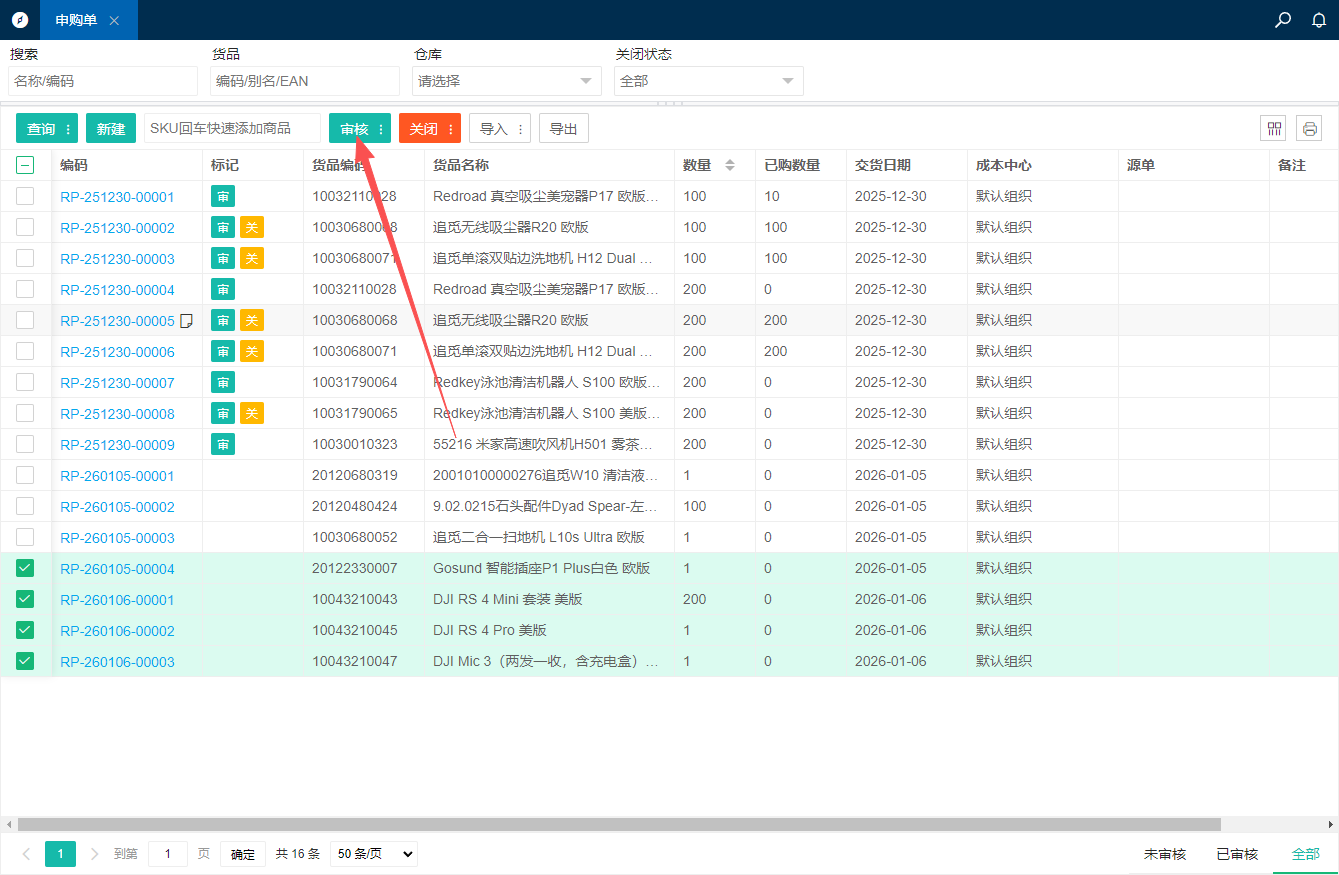Open order link RP-260105-00004
The height and width of the screenshot is (875, 1339).
tap(117, 569)
